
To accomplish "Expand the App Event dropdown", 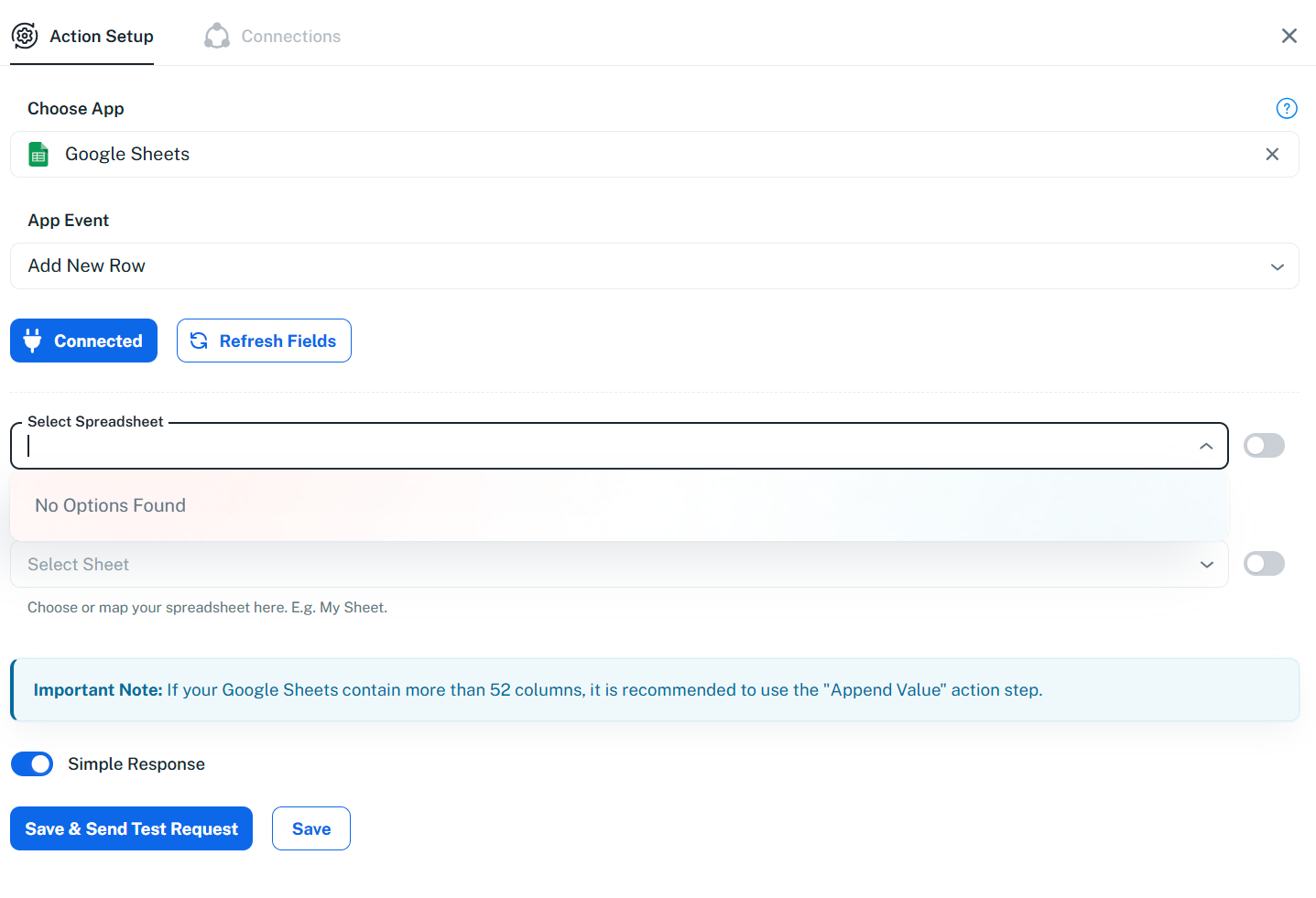I will click(1277, 266).
